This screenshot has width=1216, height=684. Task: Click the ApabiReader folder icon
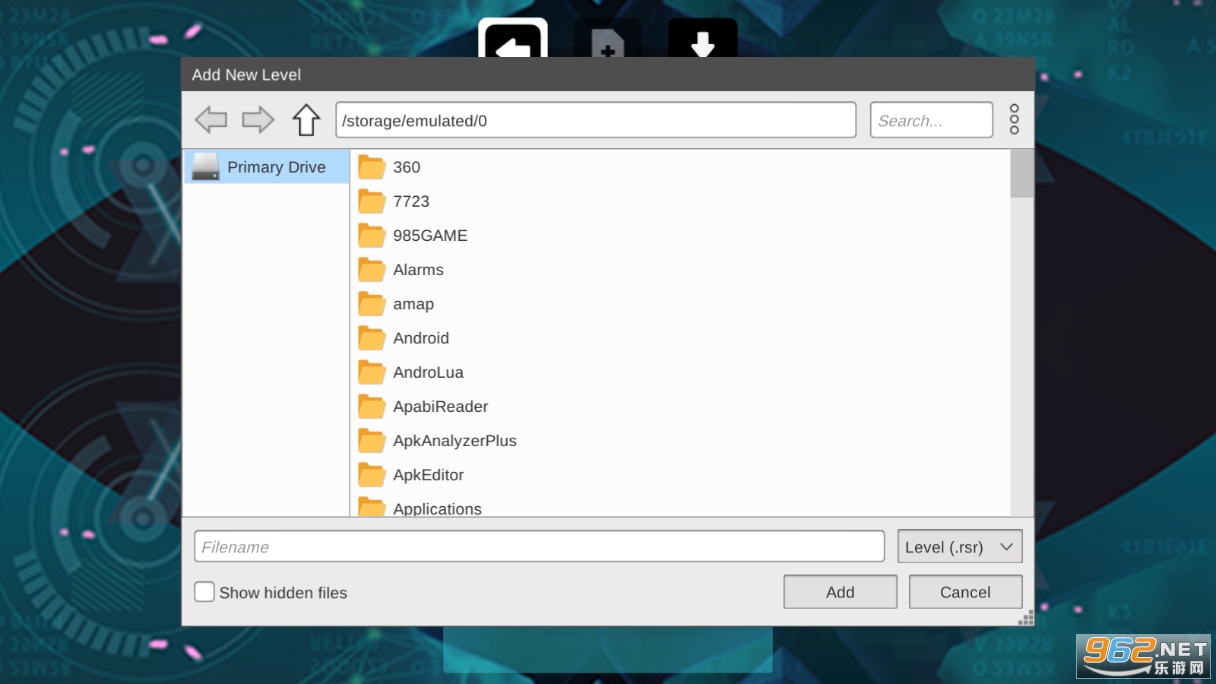[x=372, y=407]
